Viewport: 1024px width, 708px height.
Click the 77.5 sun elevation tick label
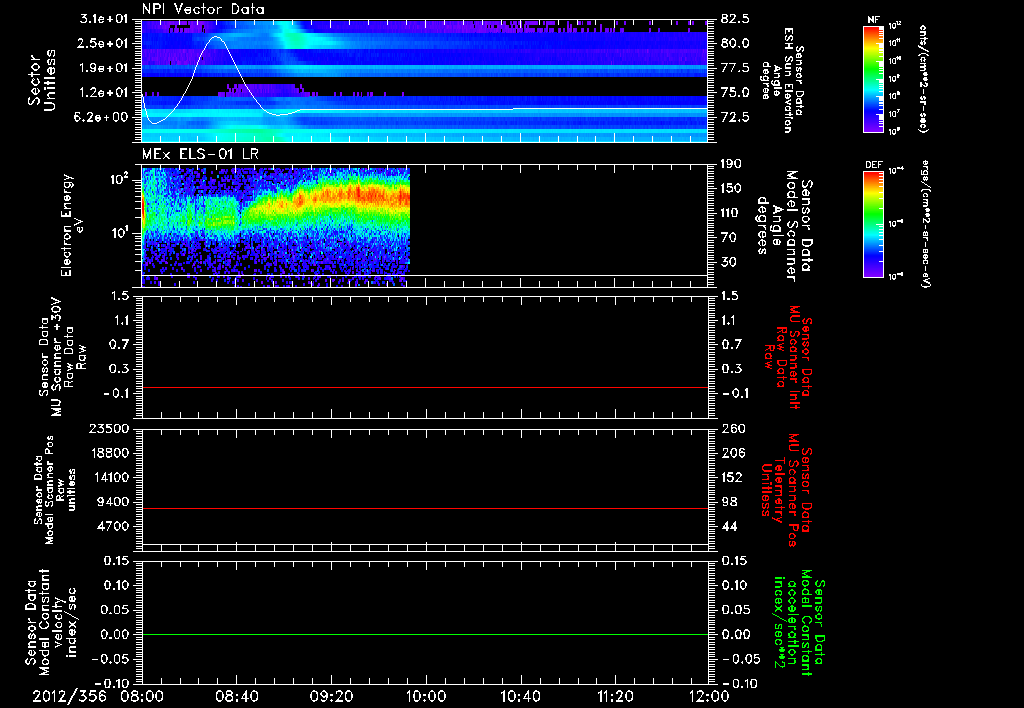(x=735, y=68)
